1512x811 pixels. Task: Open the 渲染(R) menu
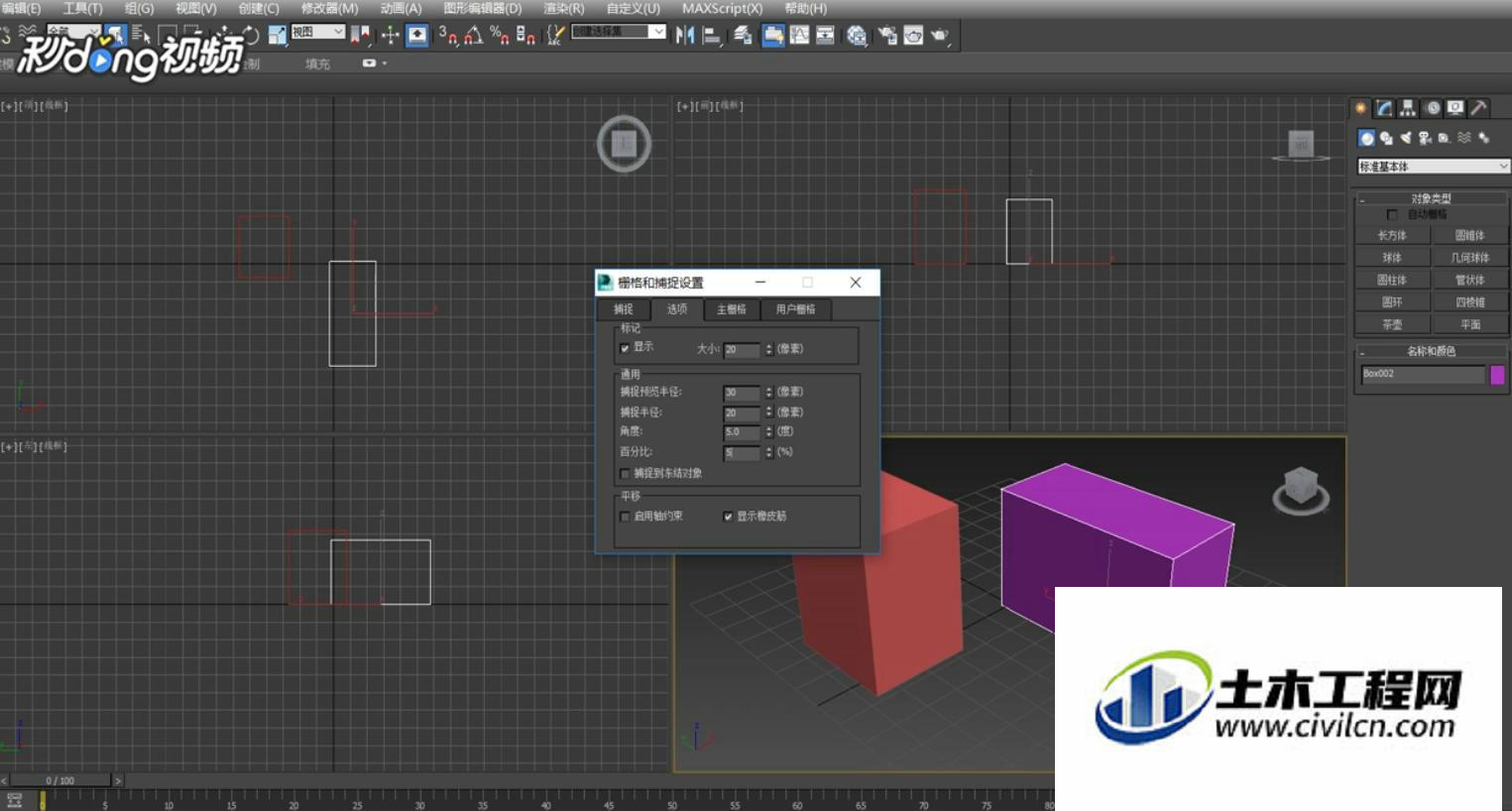(x=563, y=8)
